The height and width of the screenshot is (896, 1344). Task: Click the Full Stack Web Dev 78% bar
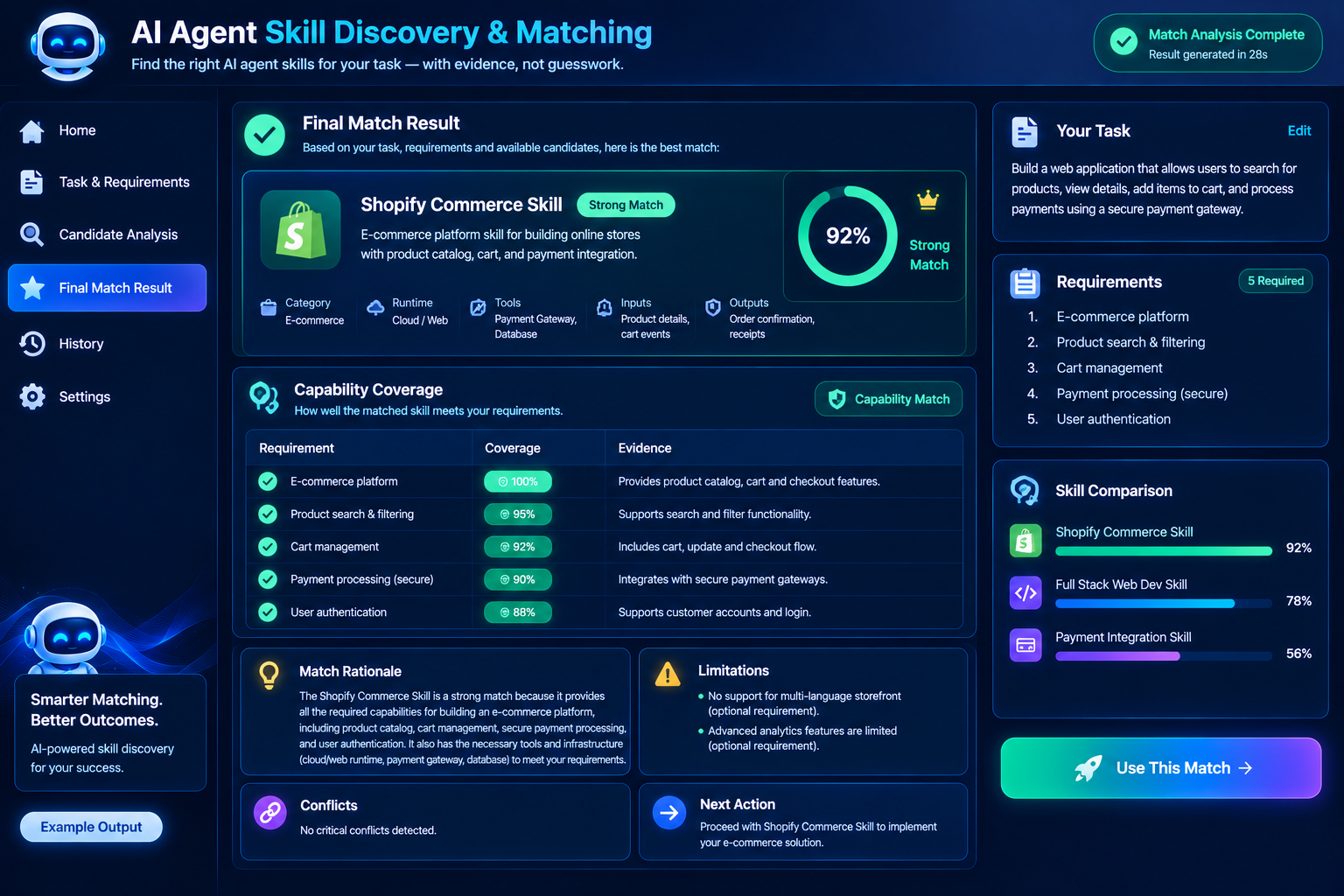(1164, 604)
